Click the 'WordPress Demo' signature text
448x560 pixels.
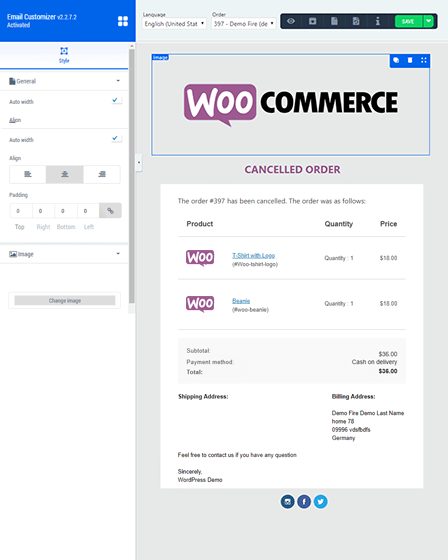[200, 480]
